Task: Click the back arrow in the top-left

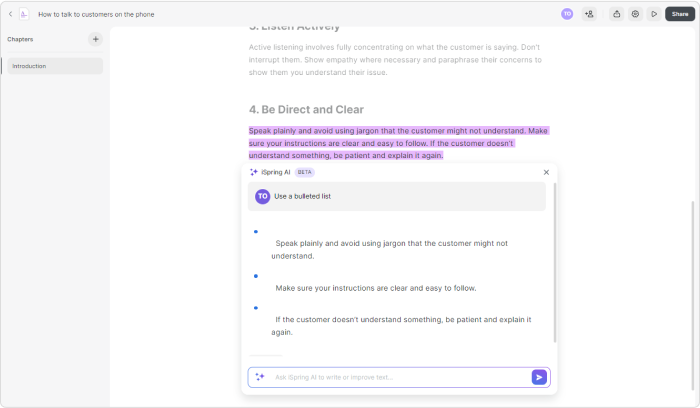Action: pos(10,14)
